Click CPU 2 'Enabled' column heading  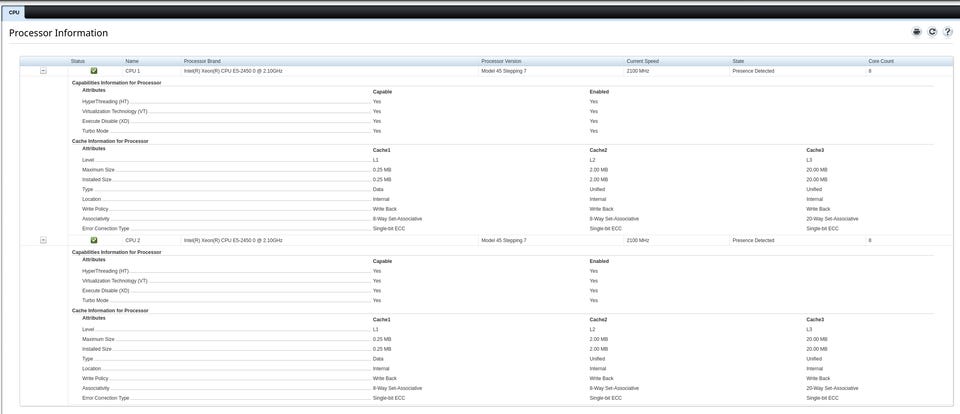[x=599, y=262]
